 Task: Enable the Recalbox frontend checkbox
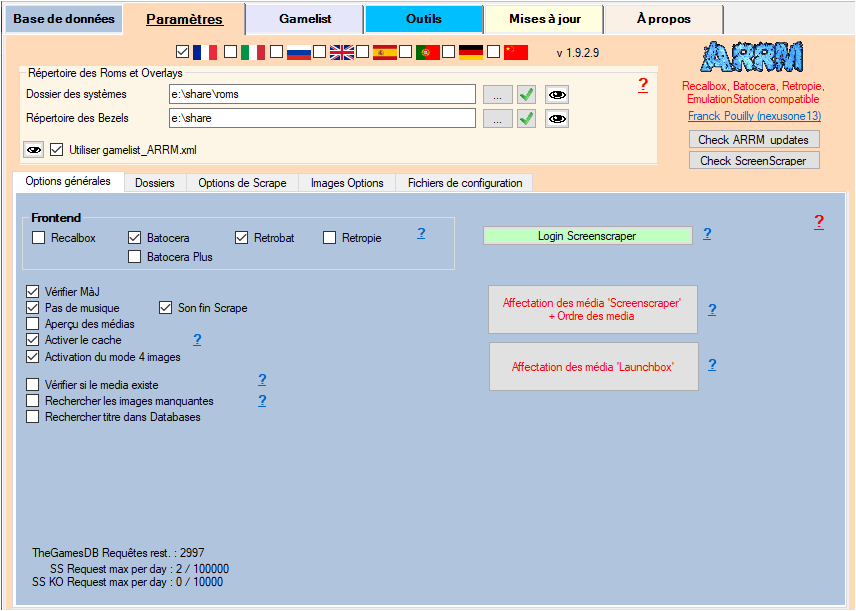(39, 238)
